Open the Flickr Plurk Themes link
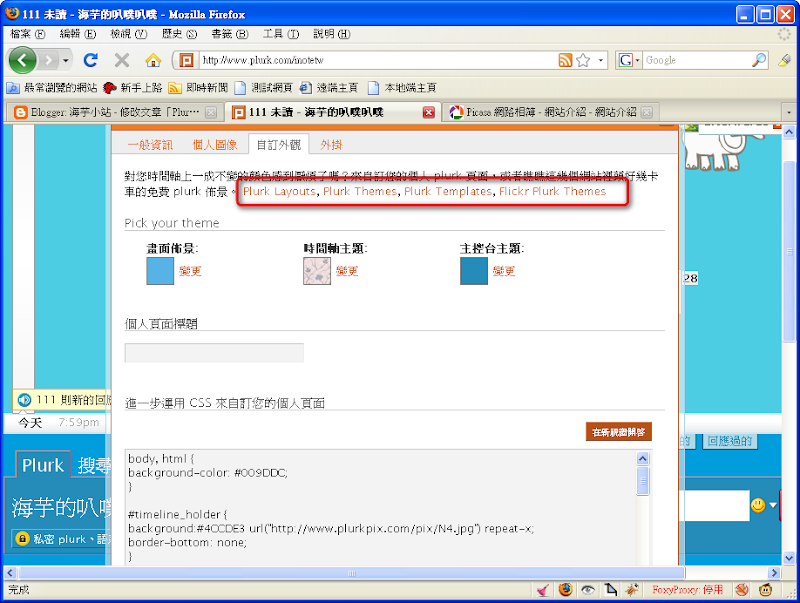The image size is (800, 603). (x=552, y=191)
